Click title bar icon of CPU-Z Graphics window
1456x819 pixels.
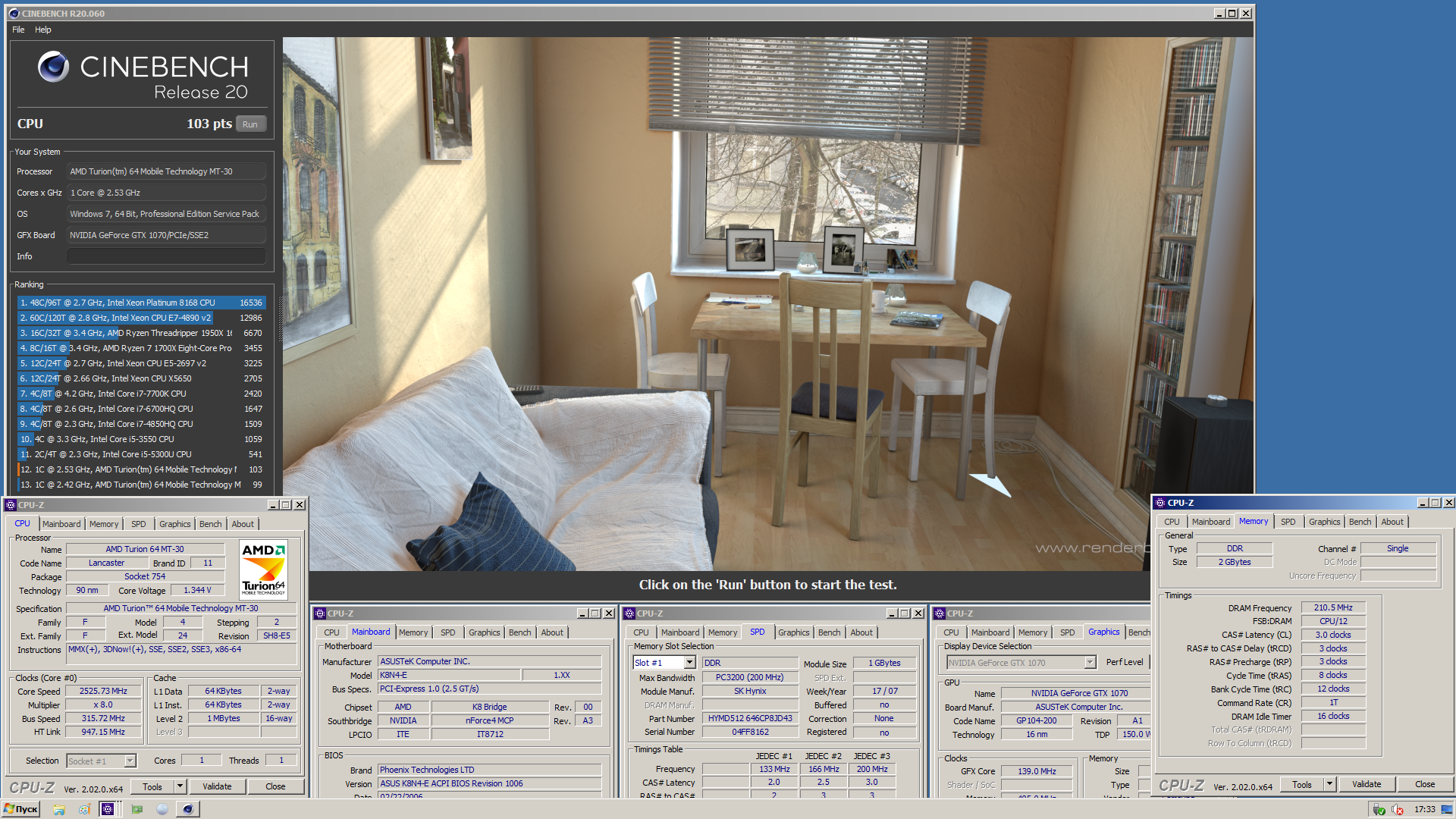tap(940, 613)
